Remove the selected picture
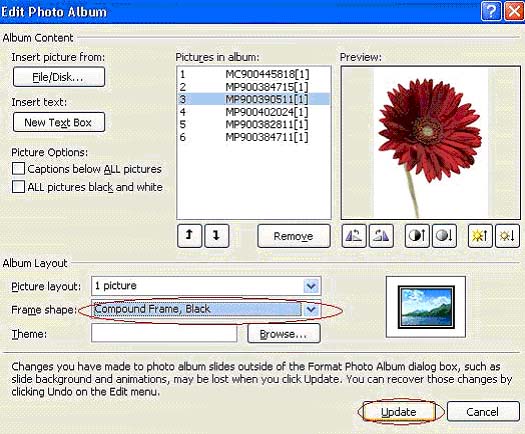 coord(294,236)
